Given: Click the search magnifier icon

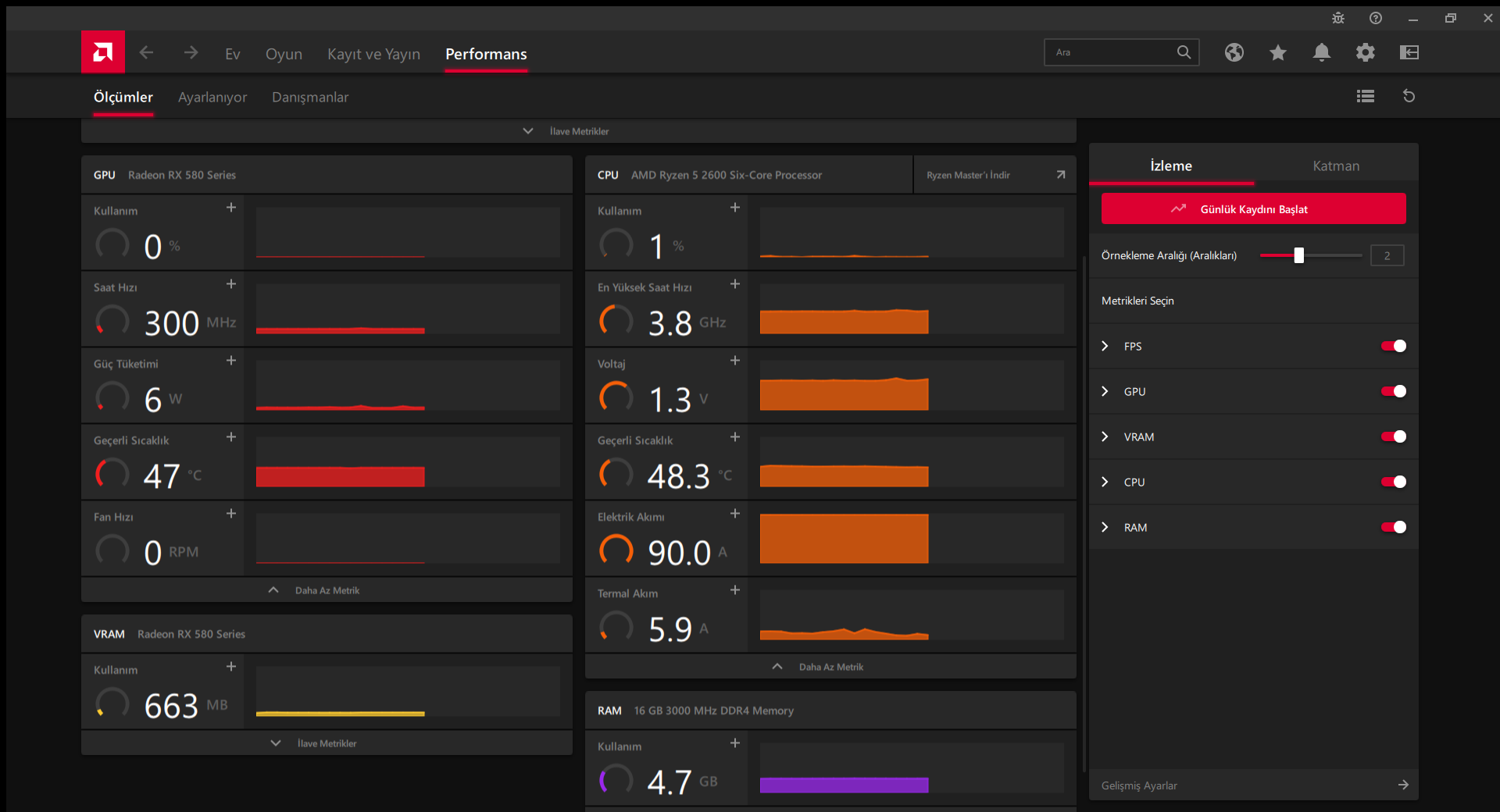Looking at the screenshot, I should [1184, 52].
